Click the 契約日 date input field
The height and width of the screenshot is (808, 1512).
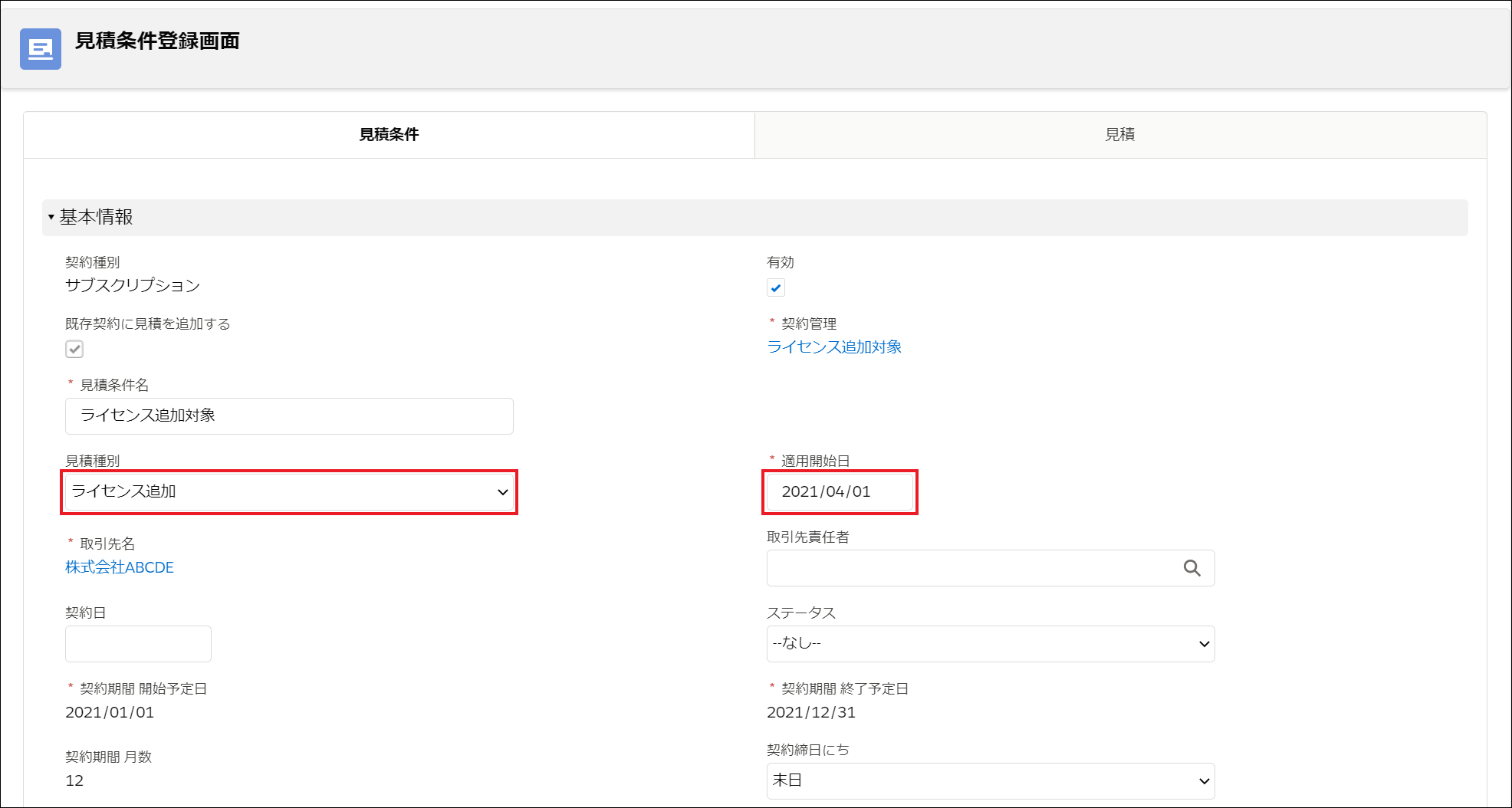pyautogui.click(x=138, y=644)
